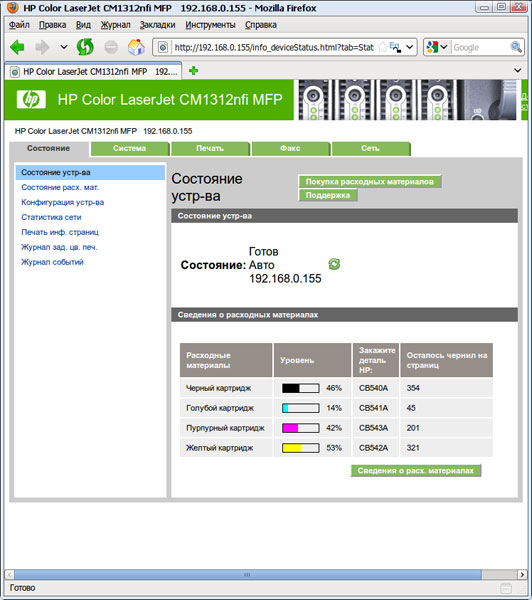Click the scroll left arrow
532x600 pixels.
coord(10,574)
